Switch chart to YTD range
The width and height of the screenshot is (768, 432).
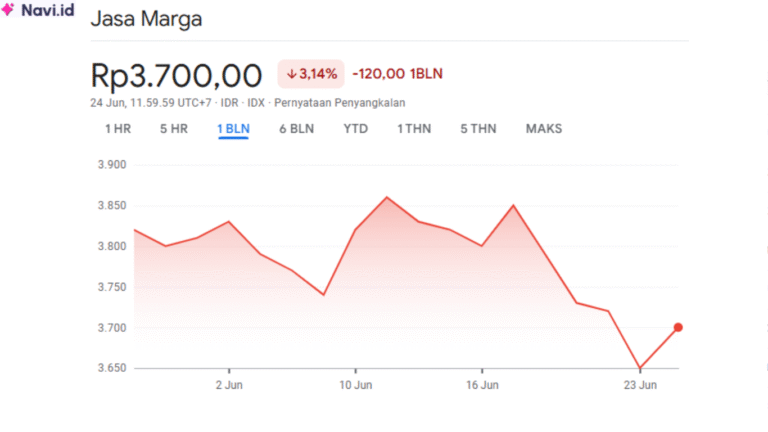(x=356, y=129)
